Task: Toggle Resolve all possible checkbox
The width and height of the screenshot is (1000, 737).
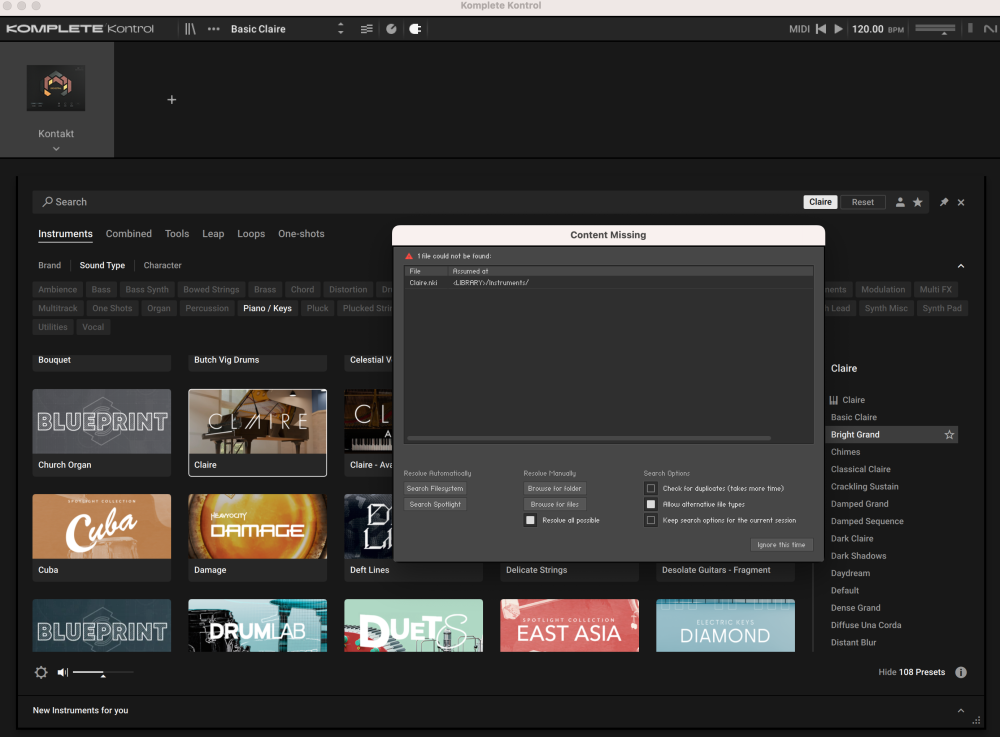Action: [x=530, y=520]
